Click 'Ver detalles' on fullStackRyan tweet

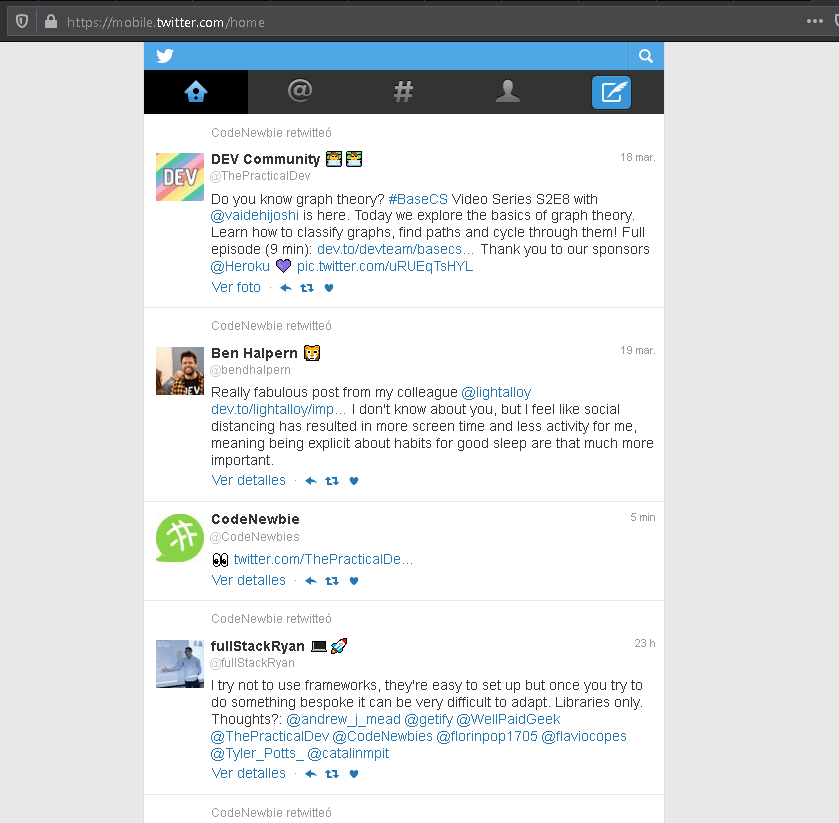248,773
